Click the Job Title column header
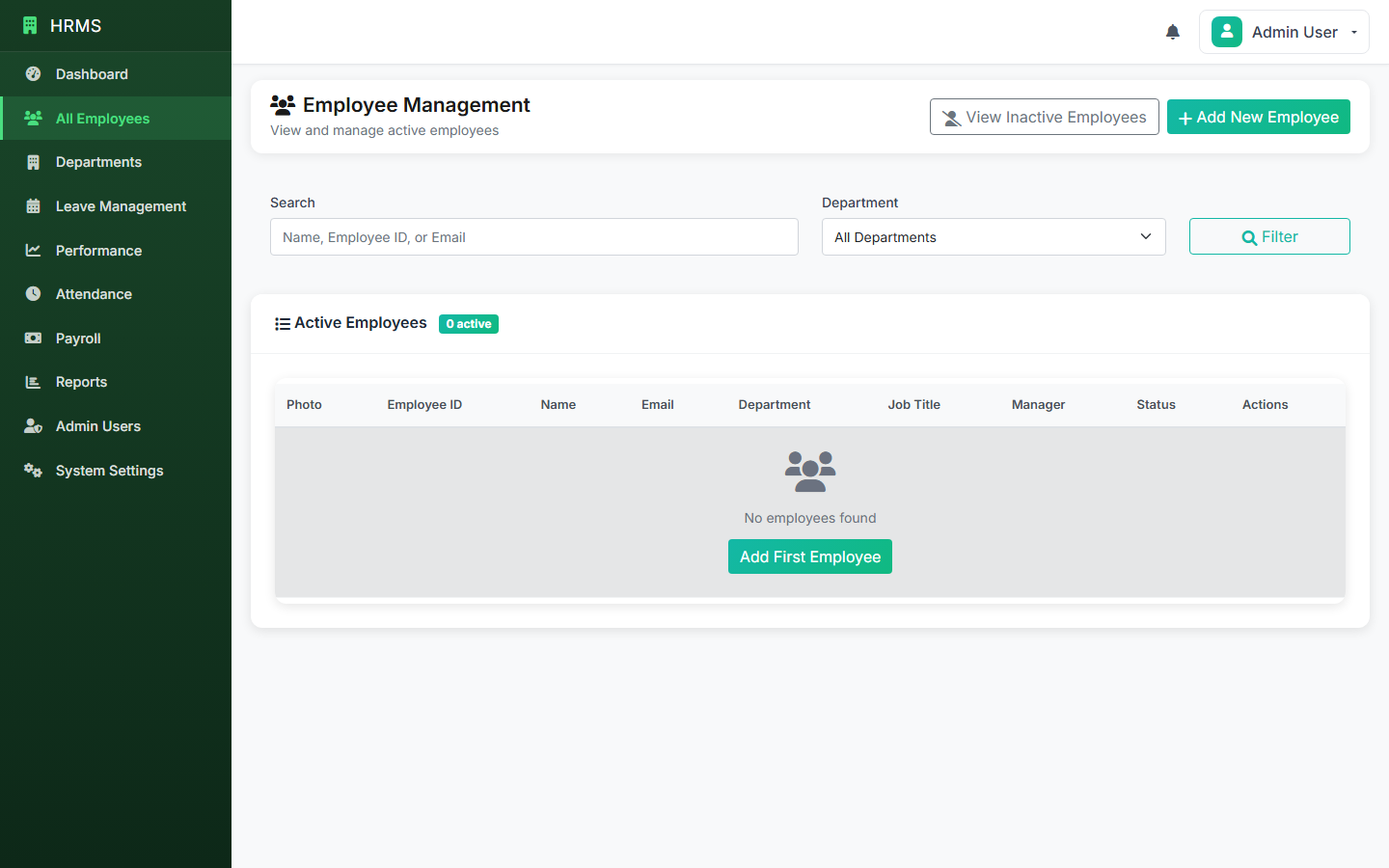This screenshot has height=868, width=1389. point(914,405)
